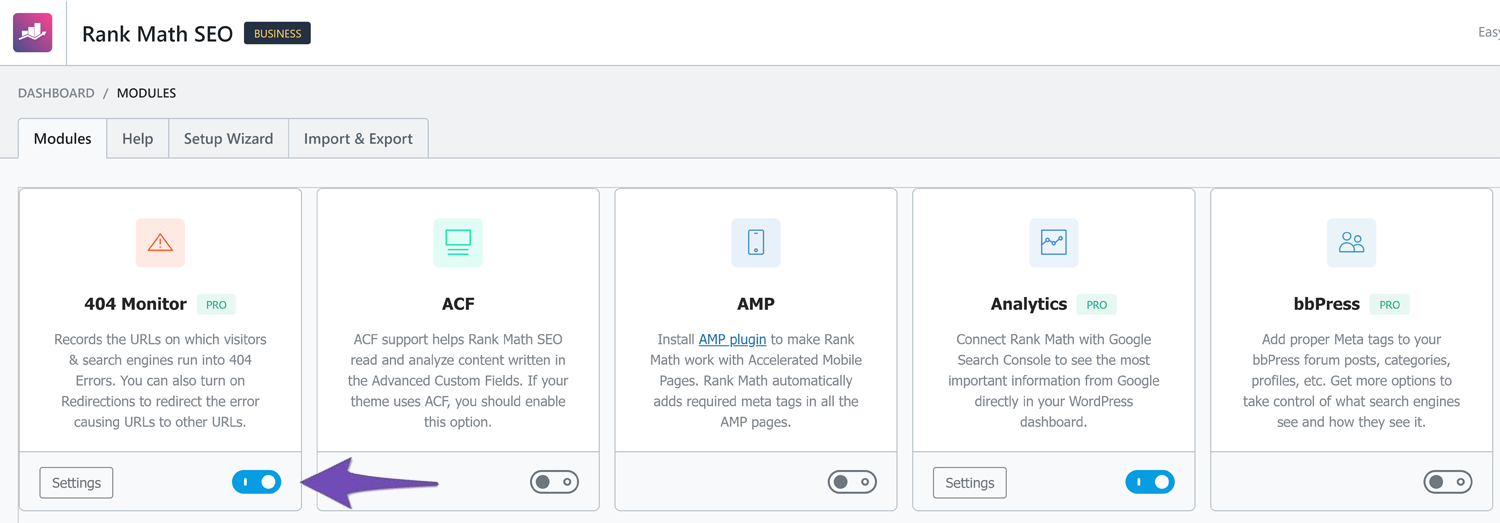Click the bbPress users icon
Image resolution: width=1500 pixels, height=523 pixels.
pyautogui.click(x=1351, y=243)
